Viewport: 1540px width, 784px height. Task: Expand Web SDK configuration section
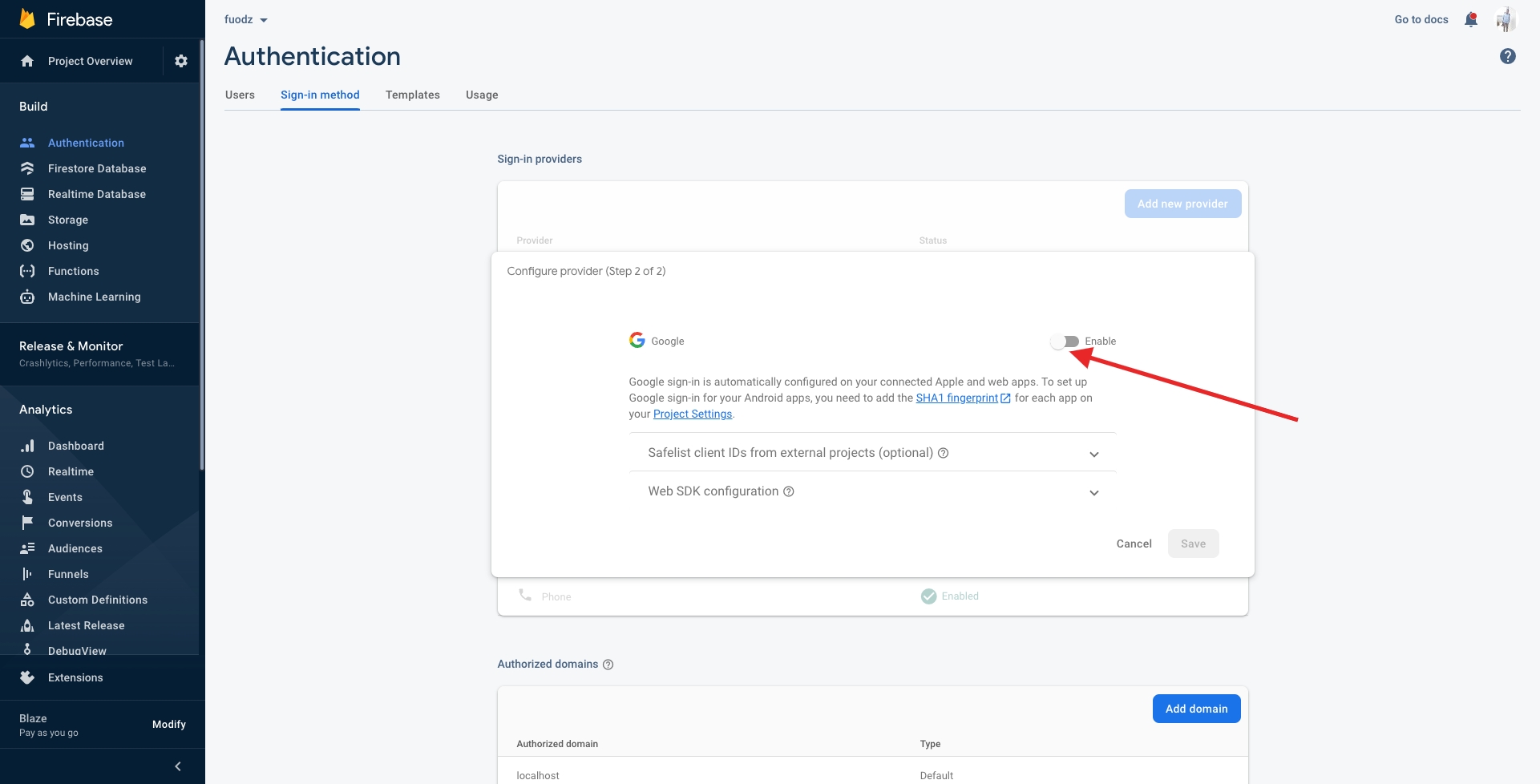[1093, 493]
